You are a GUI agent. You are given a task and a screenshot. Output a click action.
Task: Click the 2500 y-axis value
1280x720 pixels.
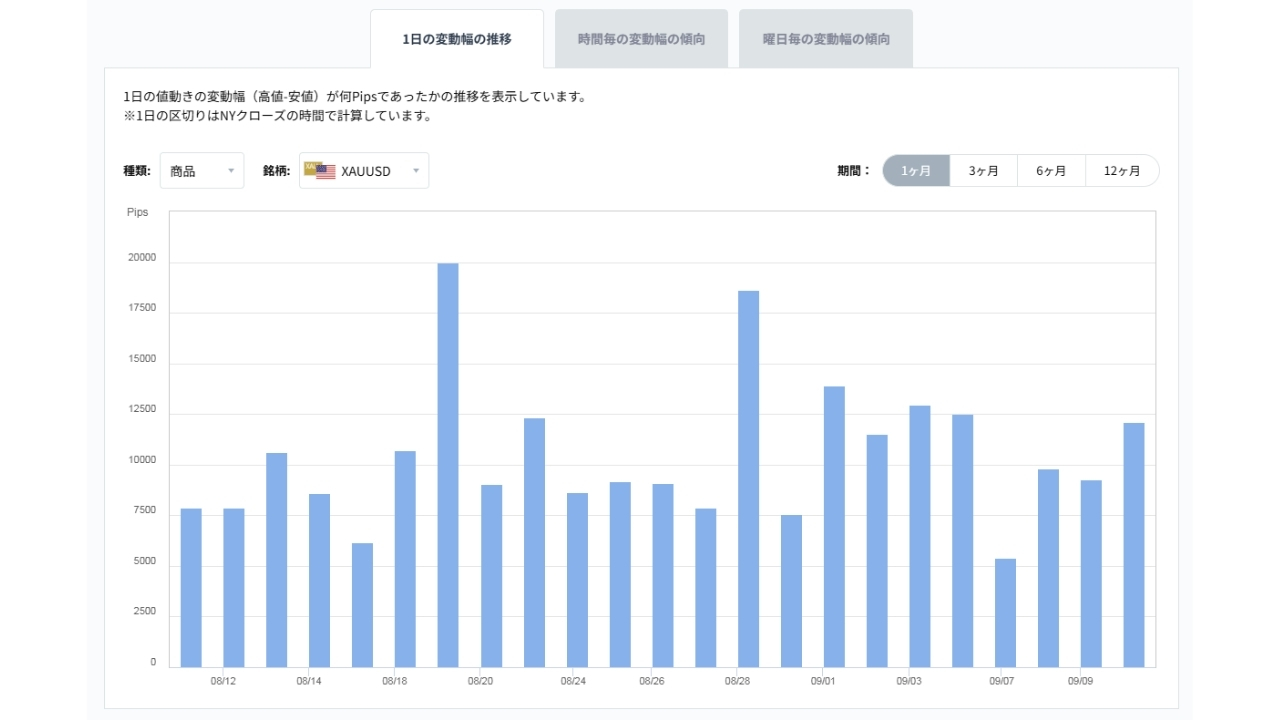point(145,612)
